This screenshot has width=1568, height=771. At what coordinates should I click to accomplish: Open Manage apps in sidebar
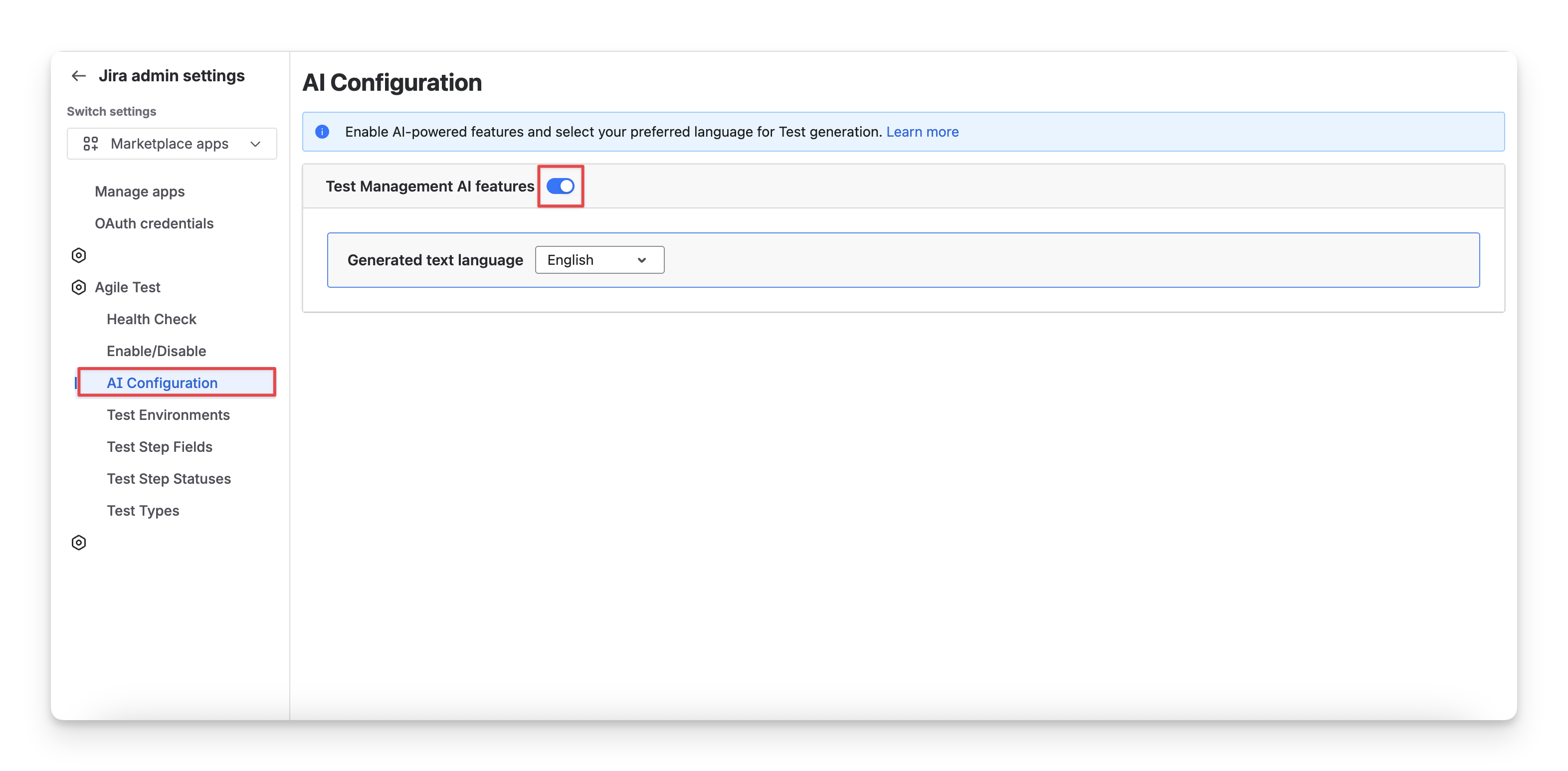tap(139, 192)
